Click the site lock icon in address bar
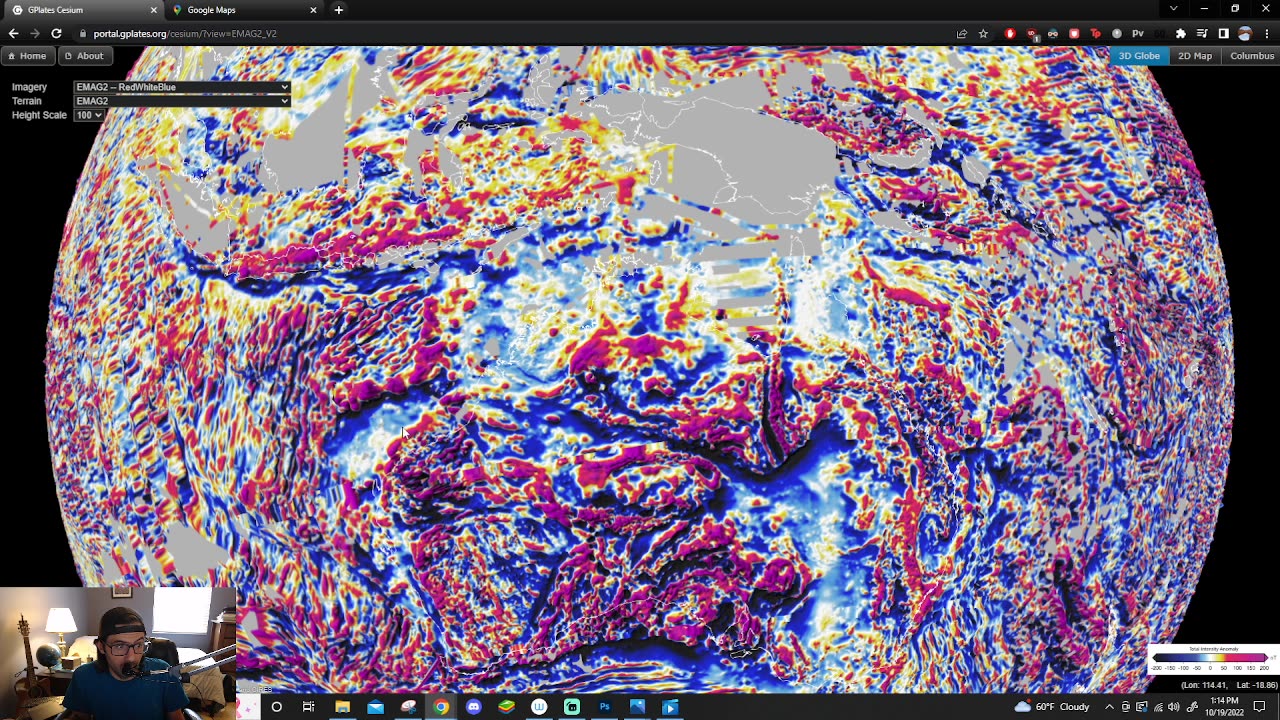This screenshot has width=1280, height=720. coord(83,33)
